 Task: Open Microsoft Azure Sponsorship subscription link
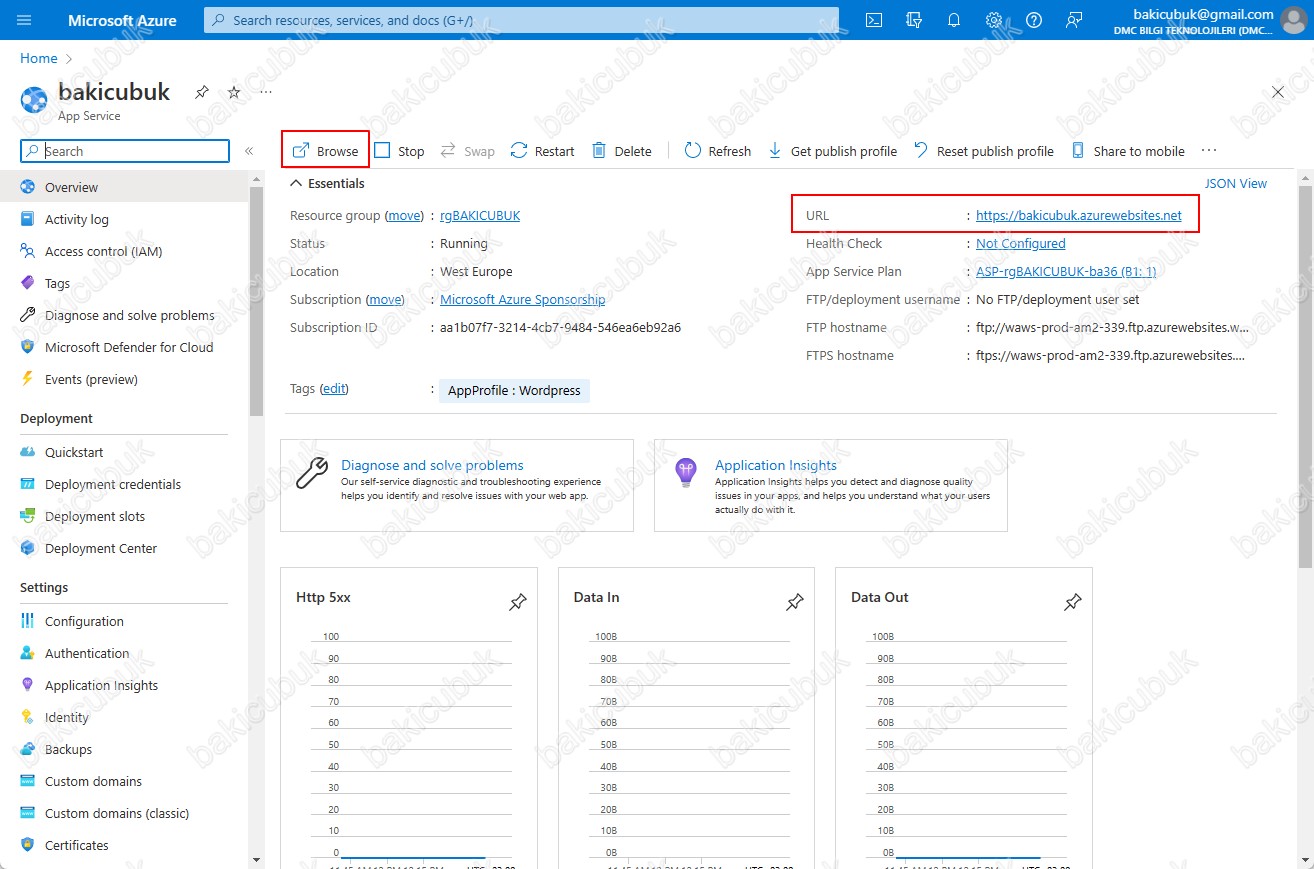click(522, 299)
